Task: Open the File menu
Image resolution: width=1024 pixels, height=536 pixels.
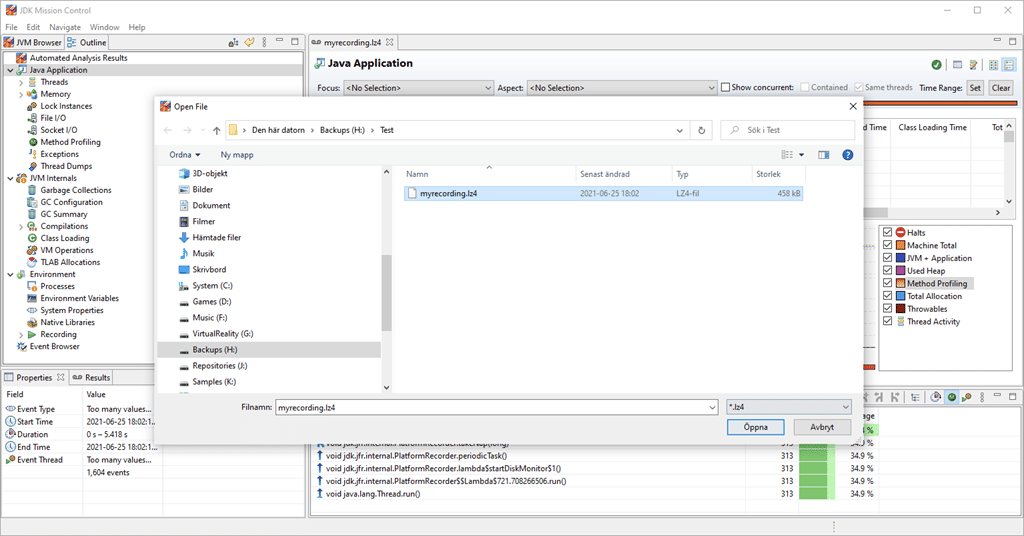Action: click(11, 27)
